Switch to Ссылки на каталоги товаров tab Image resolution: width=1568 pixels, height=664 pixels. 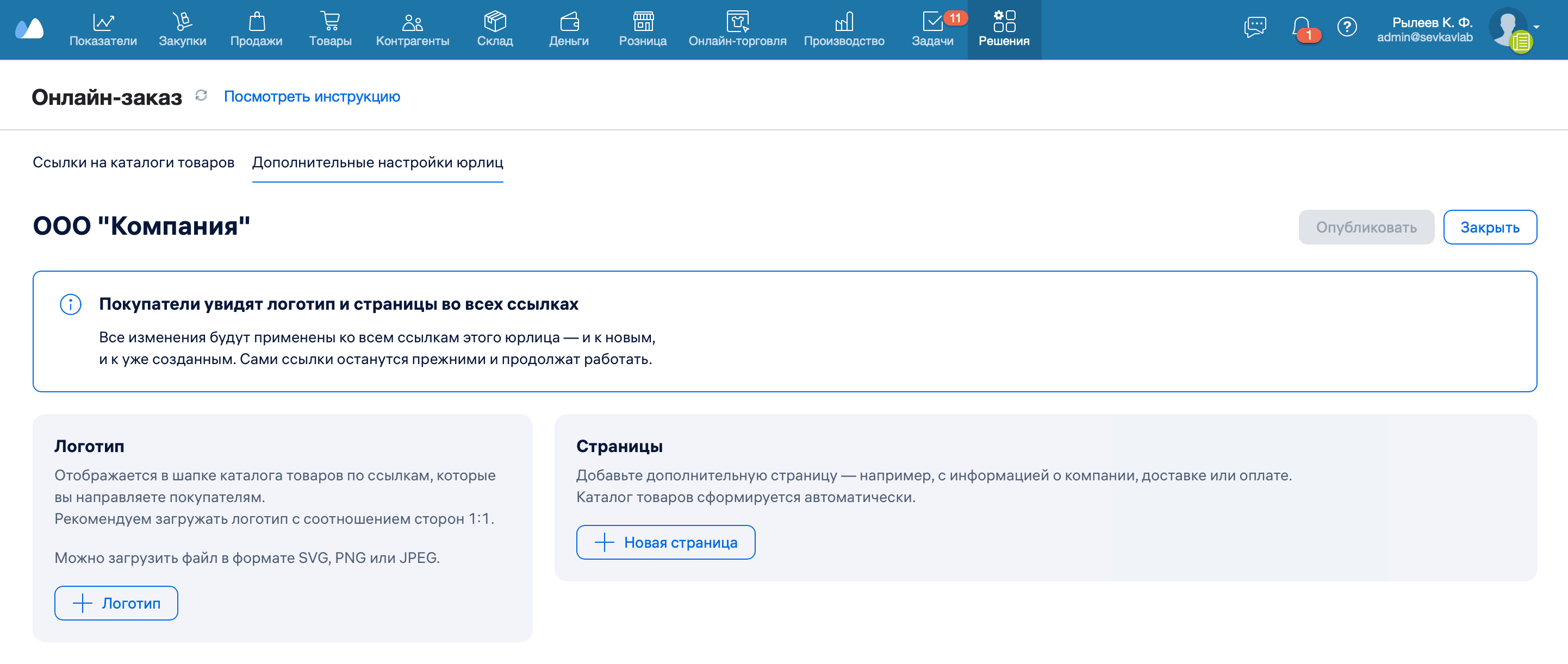[134, 162]
